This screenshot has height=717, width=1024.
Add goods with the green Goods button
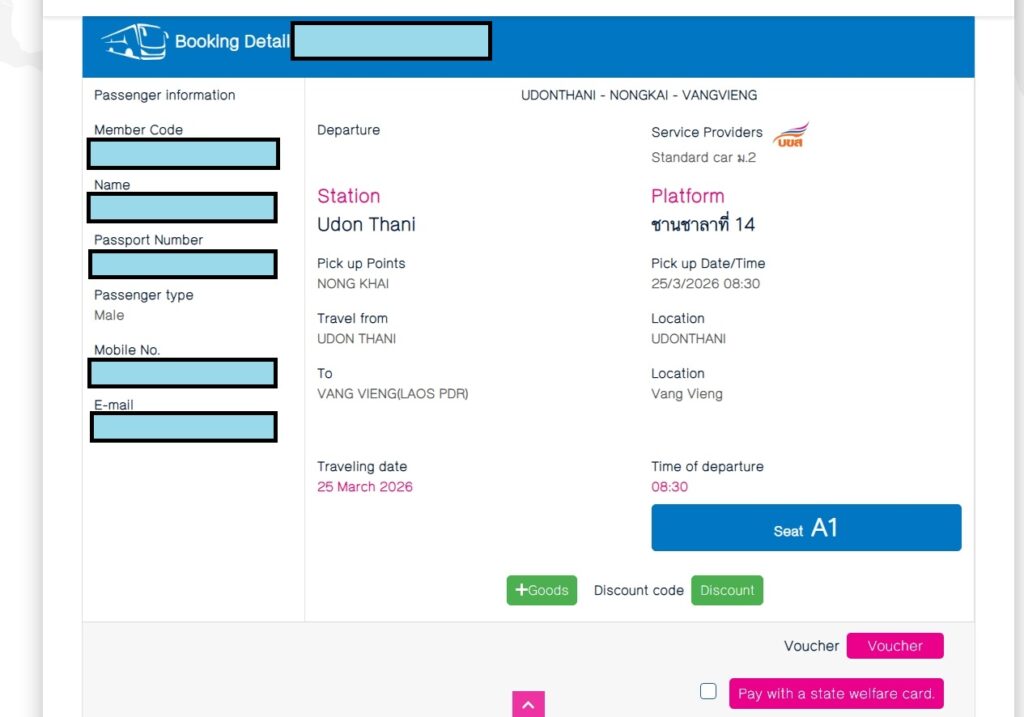point(541,590)
